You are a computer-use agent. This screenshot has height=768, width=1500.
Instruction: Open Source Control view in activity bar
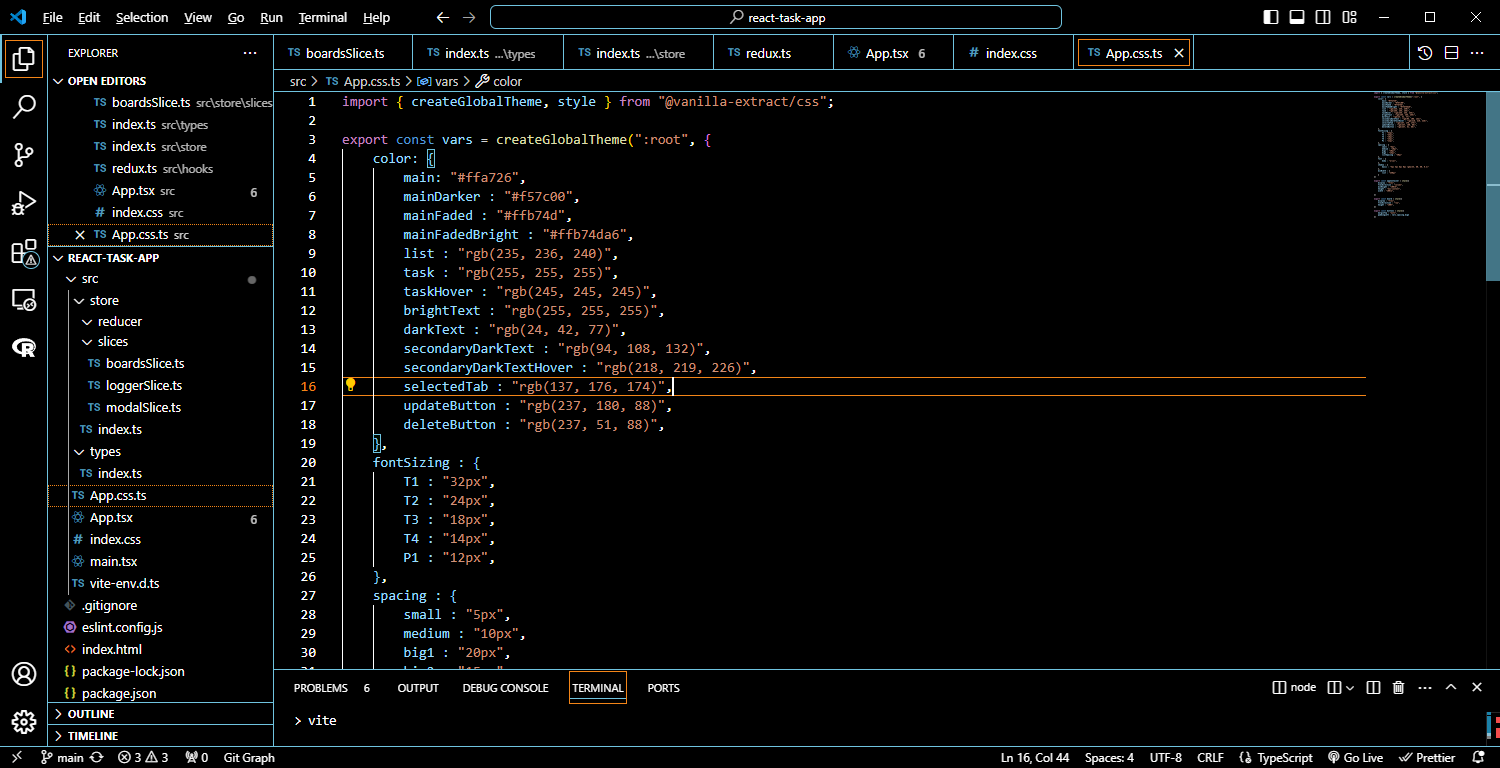tap(24, 155)
